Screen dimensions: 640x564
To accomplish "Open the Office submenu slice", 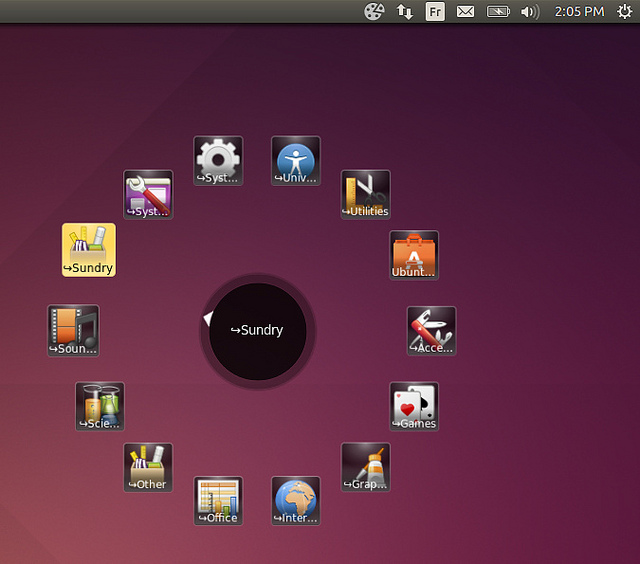I will point(218,500).
